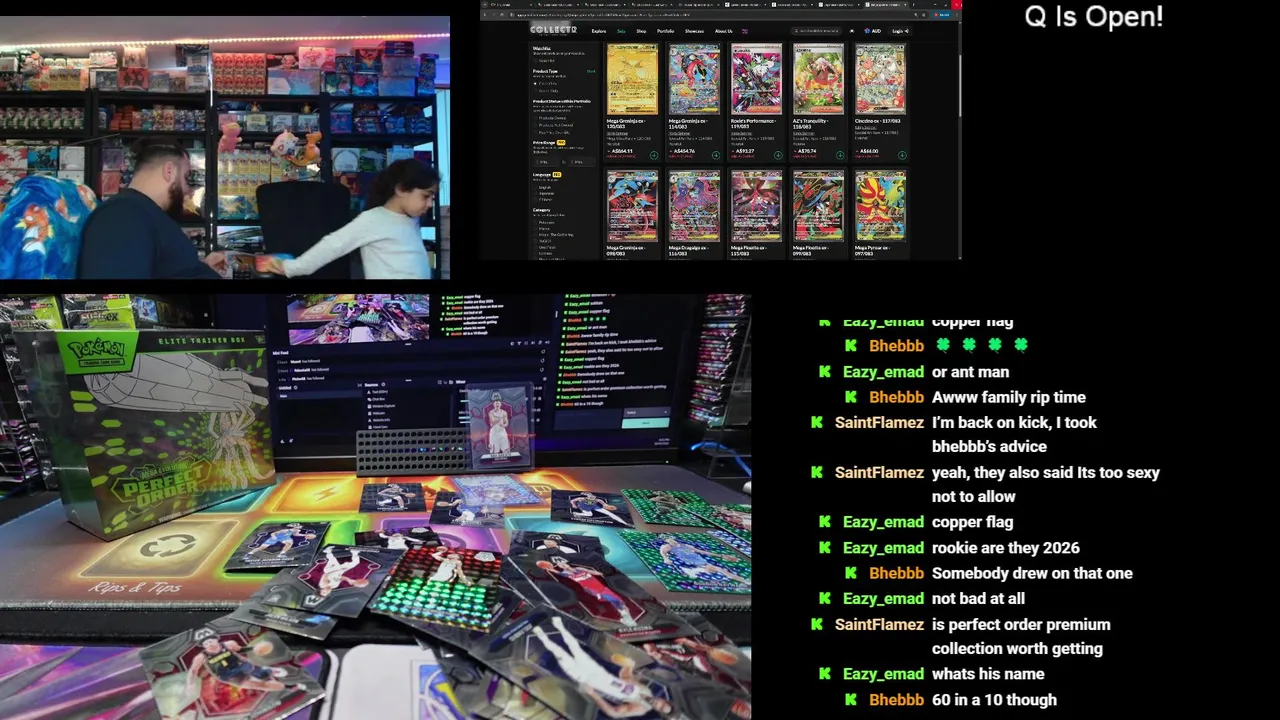Click the Collectr logo
Image resolution: width=1280 pixels, height=720 pixels.
pos(553,29)
